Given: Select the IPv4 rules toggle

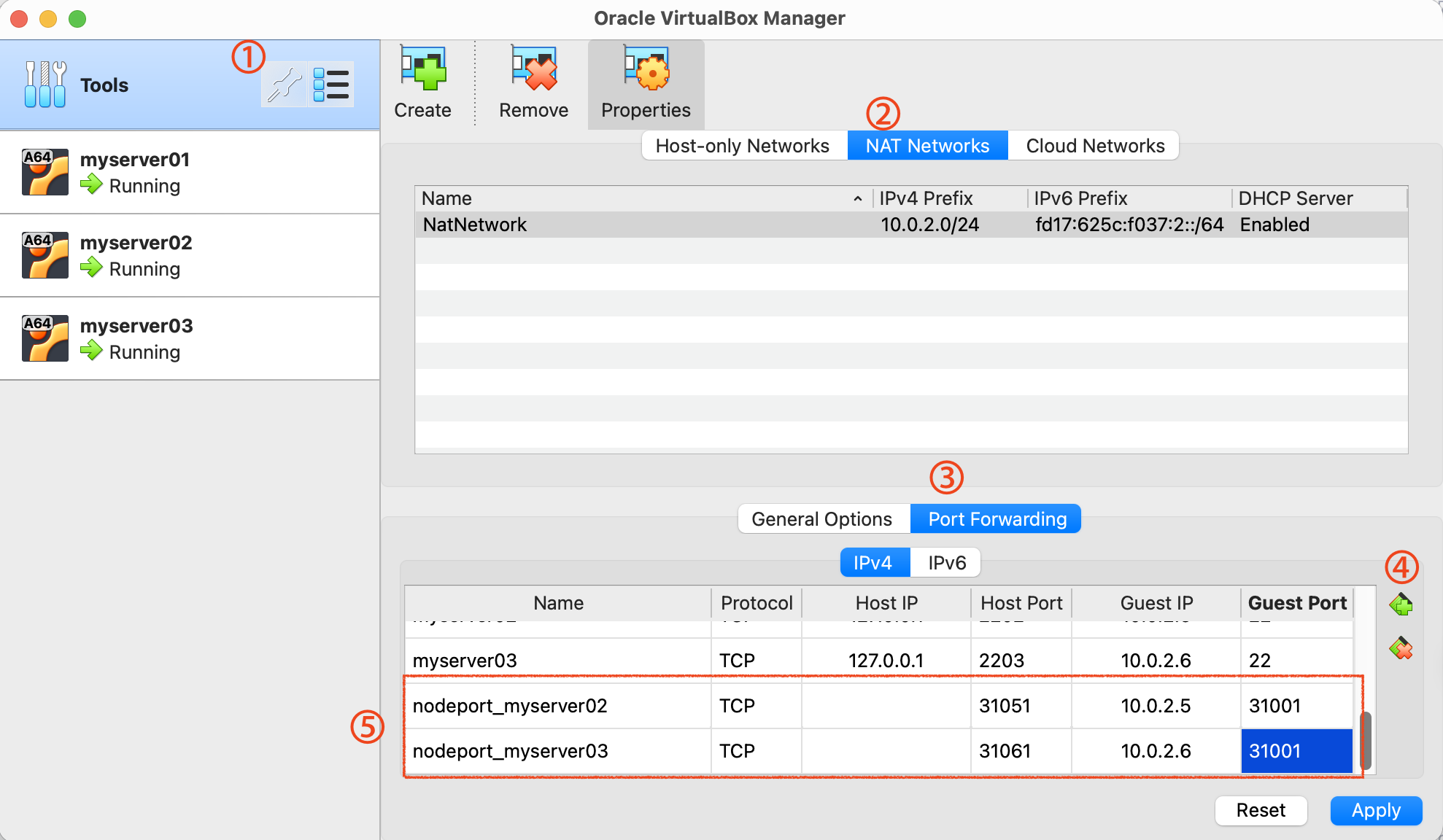Looking at the screenshot, I should 873,563.
